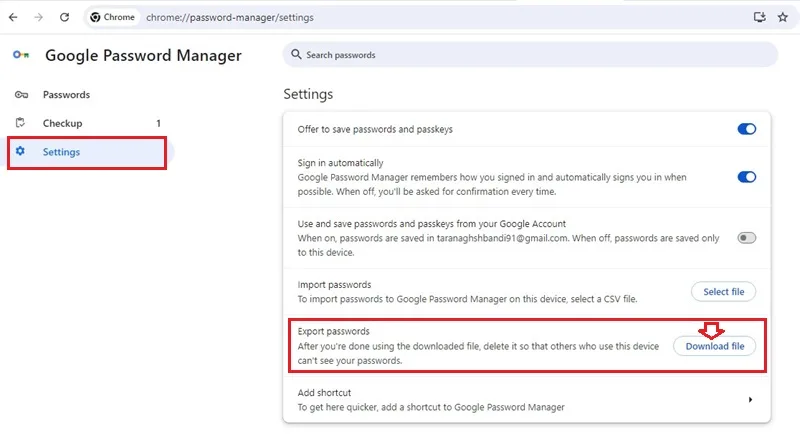This screenshot has width=800, height=439.
Task: Disable Offer to save passwords and passkeys
Action: [x=746, y=129]
